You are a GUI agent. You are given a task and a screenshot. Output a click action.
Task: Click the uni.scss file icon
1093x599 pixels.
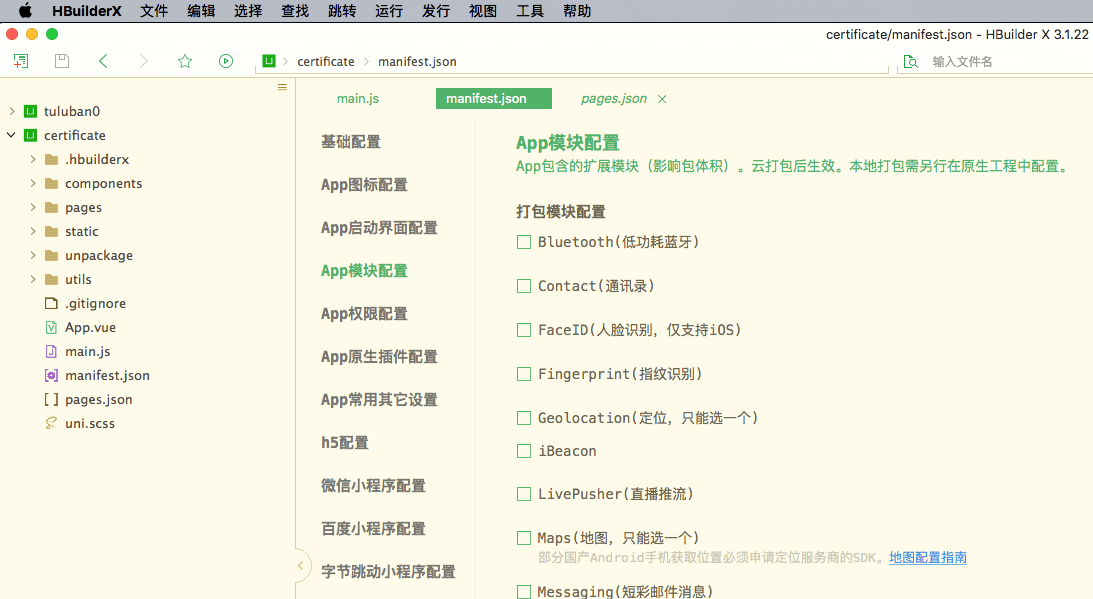coord(51,423)
